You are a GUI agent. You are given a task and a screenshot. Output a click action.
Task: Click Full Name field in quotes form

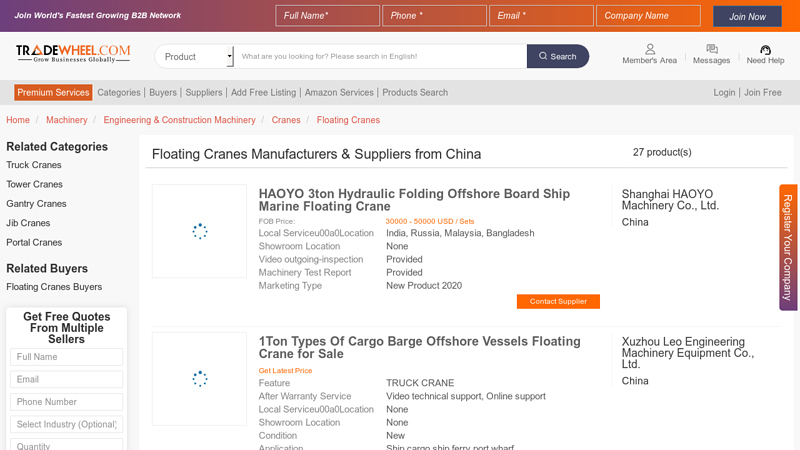tap(66, 357)
